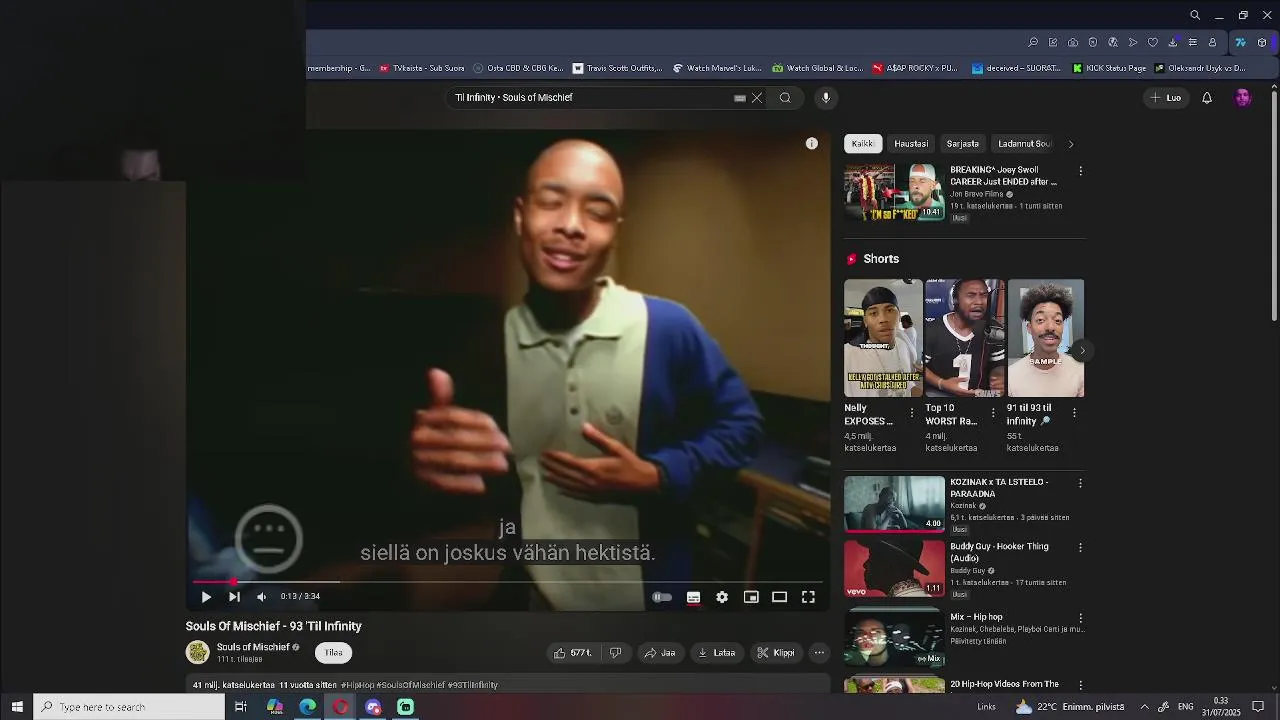Download video with Lataa button
The height and width of the screenshot is (720, 1280).
point(717,653)
